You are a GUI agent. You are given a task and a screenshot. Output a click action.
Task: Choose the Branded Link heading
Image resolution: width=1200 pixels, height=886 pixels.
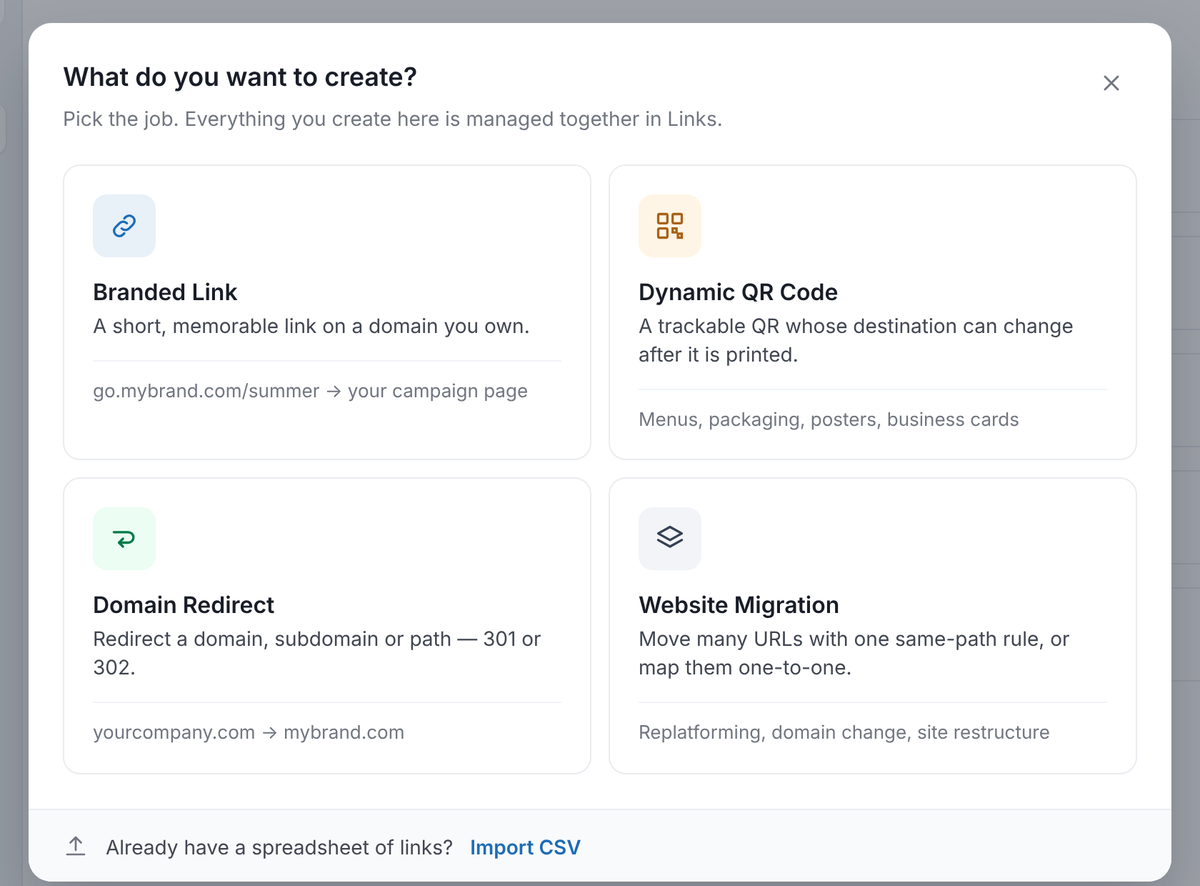tap(165, 292)
